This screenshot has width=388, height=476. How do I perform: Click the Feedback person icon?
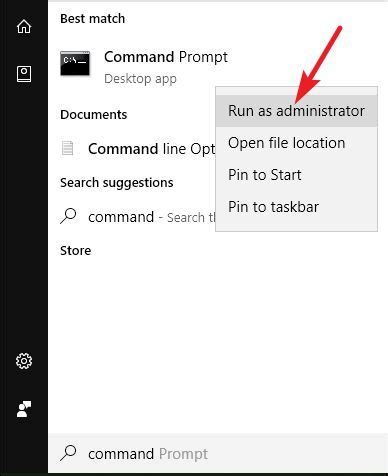tap(24, 409)
